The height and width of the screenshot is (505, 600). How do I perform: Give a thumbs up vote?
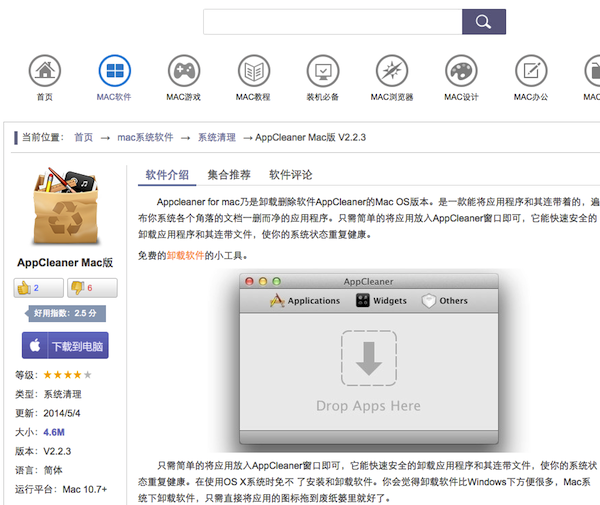click(39, 288)
